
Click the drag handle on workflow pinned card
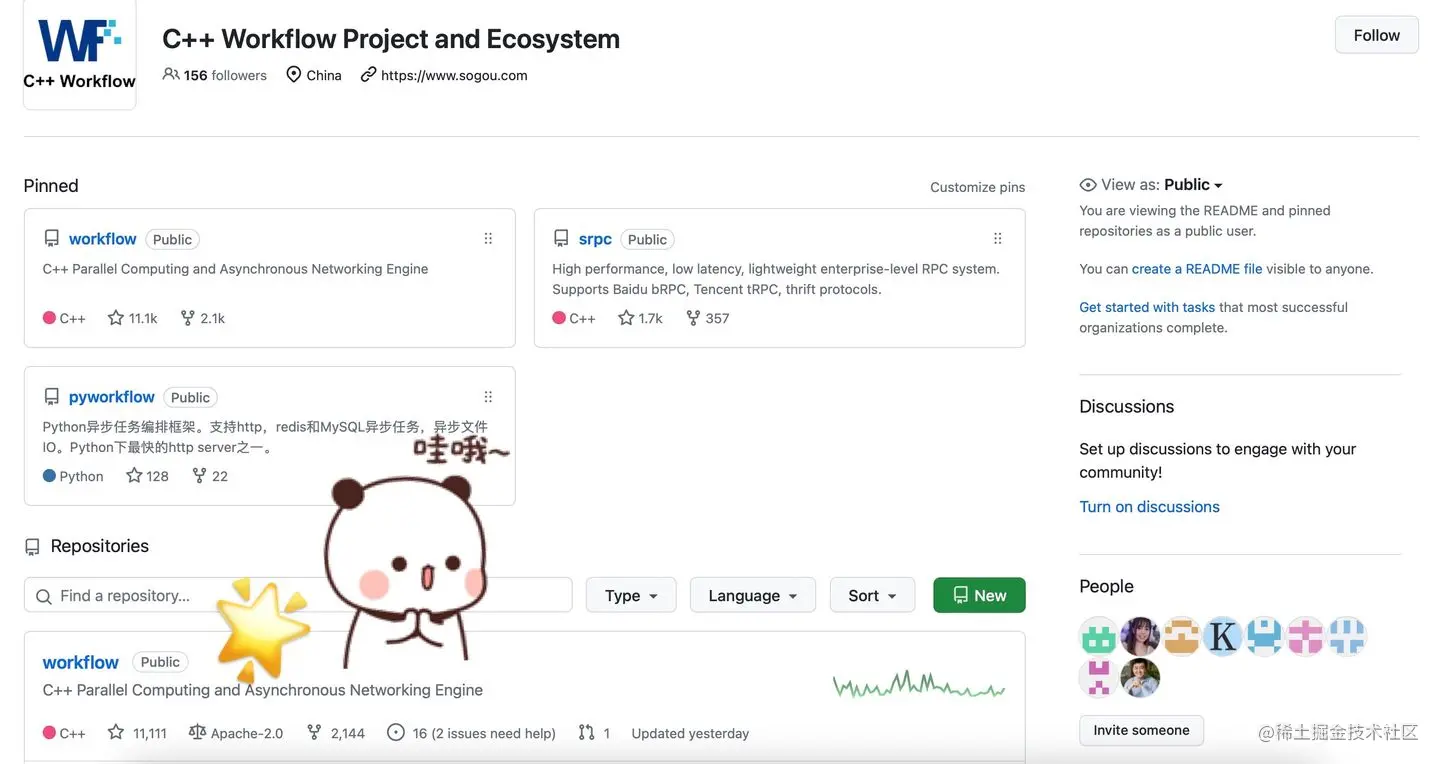(488, 239)
